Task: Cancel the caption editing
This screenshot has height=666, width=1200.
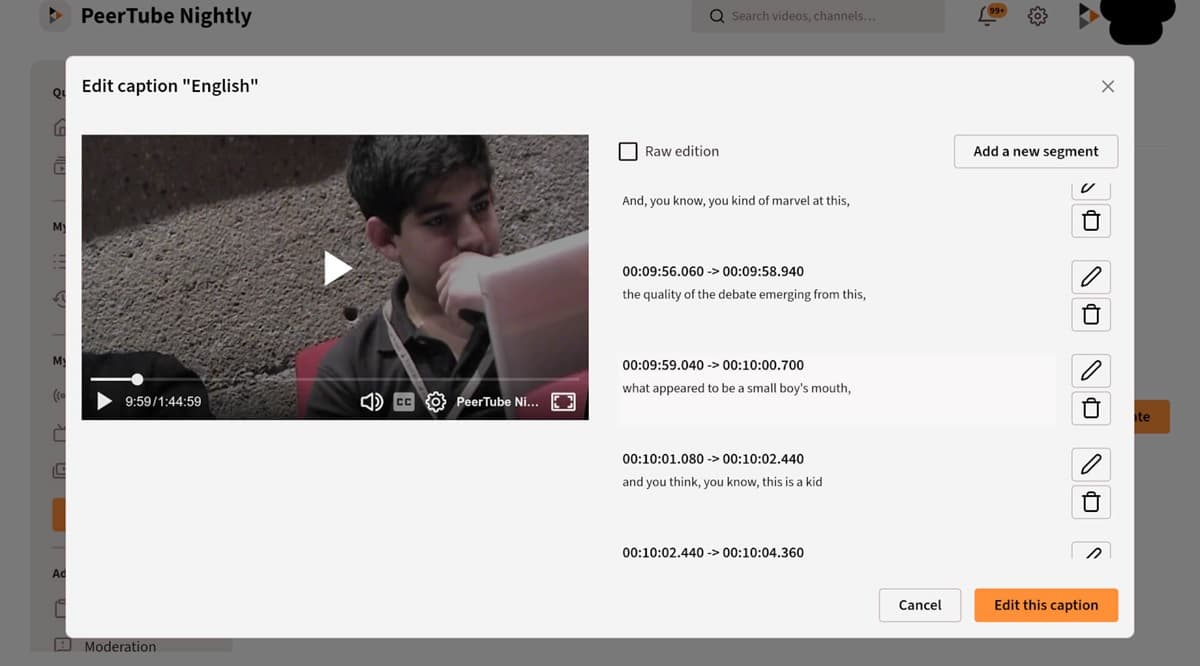Action: (920, 605)
